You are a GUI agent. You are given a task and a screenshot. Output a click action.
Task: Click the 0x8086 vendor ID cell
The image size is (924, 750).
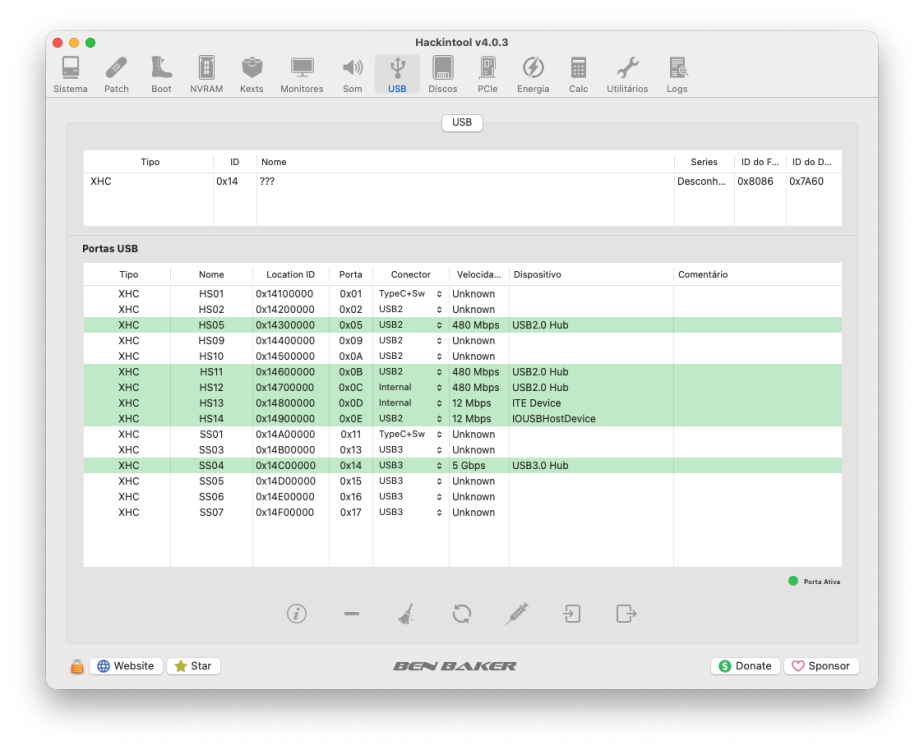755,181
